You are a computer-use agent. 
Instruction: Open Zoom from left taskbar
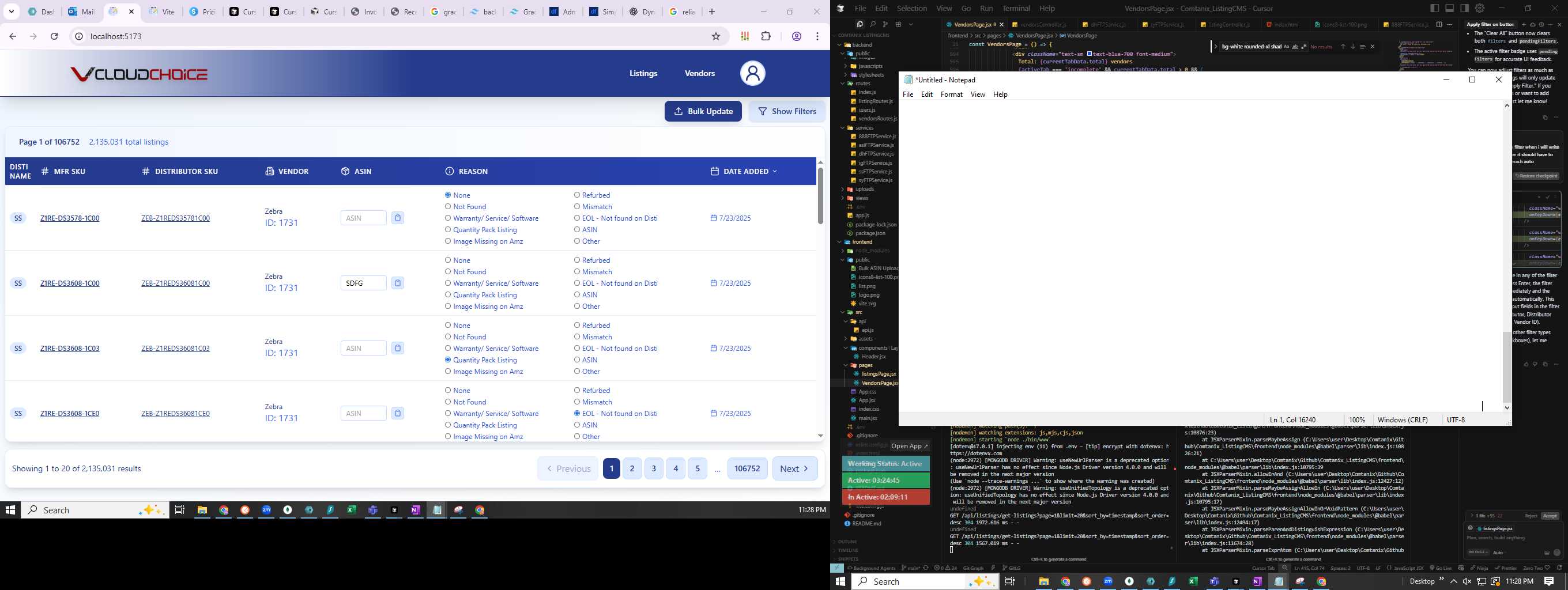pos(266,510)
